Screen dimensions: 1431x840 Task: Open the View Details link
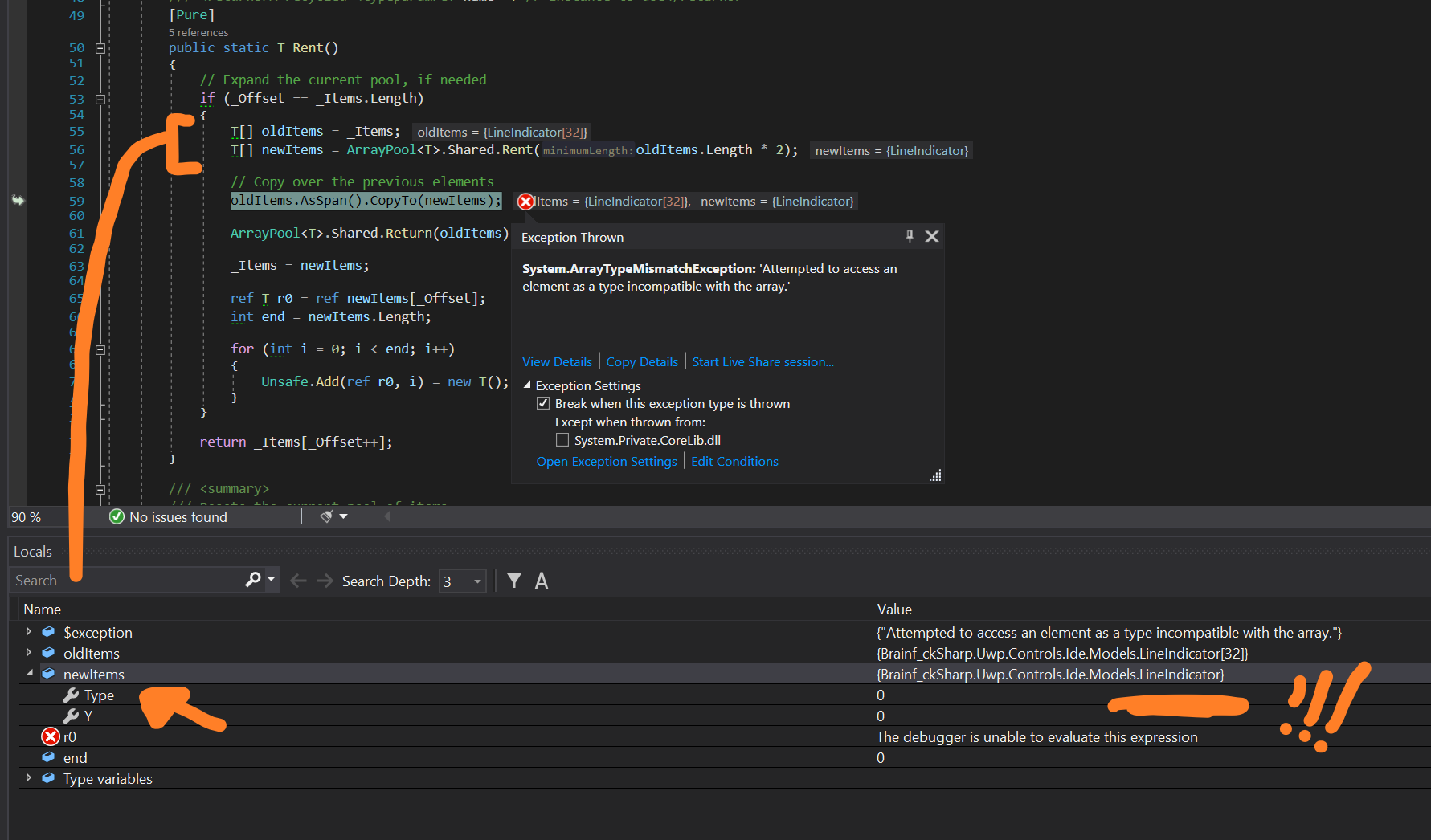[557, 362]
